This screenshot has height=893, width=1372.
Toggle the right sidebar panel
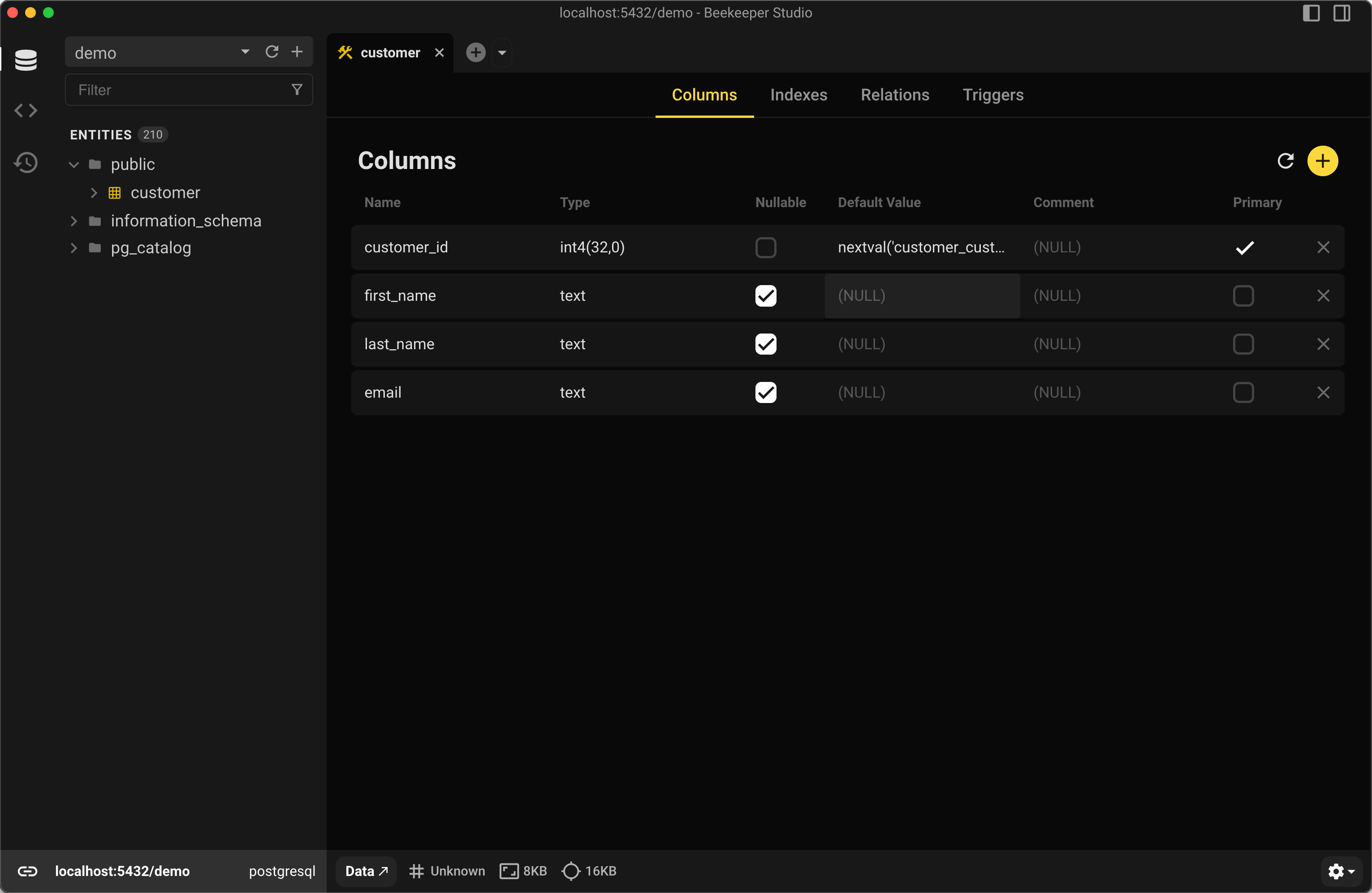pos(1341,13)
